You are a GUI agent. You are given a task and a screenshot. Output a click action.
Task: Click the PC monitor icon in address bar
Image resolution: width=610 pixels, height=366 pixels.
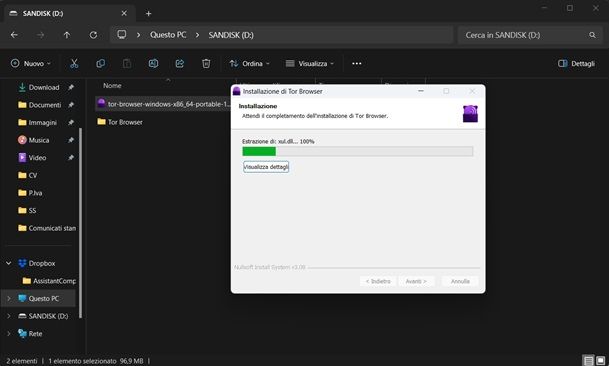click(x=122, y=35)
